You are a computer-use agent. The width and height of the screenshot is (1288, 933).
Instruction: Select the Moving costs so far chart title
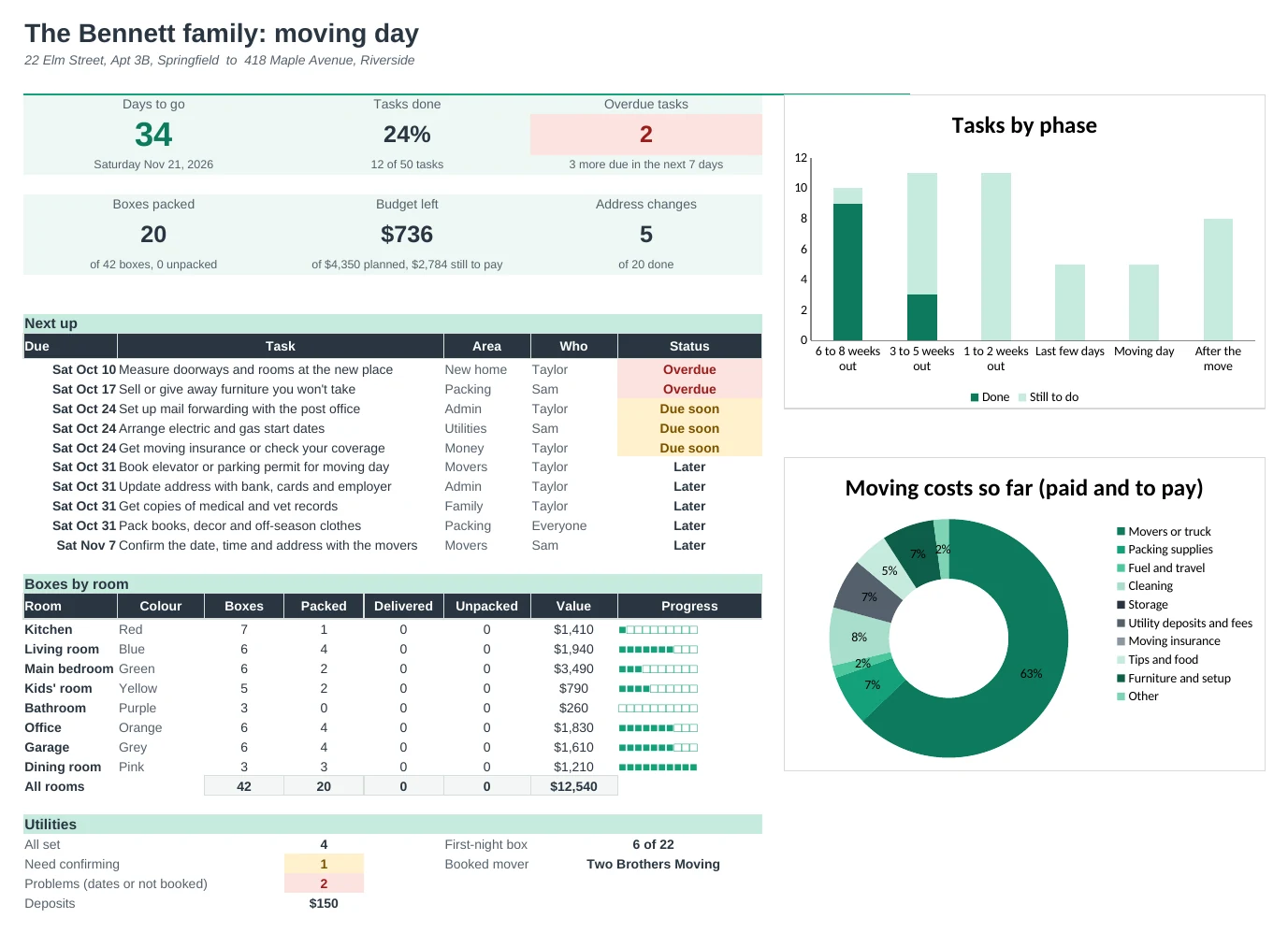pyautogui.click(x=1024, y=488)
